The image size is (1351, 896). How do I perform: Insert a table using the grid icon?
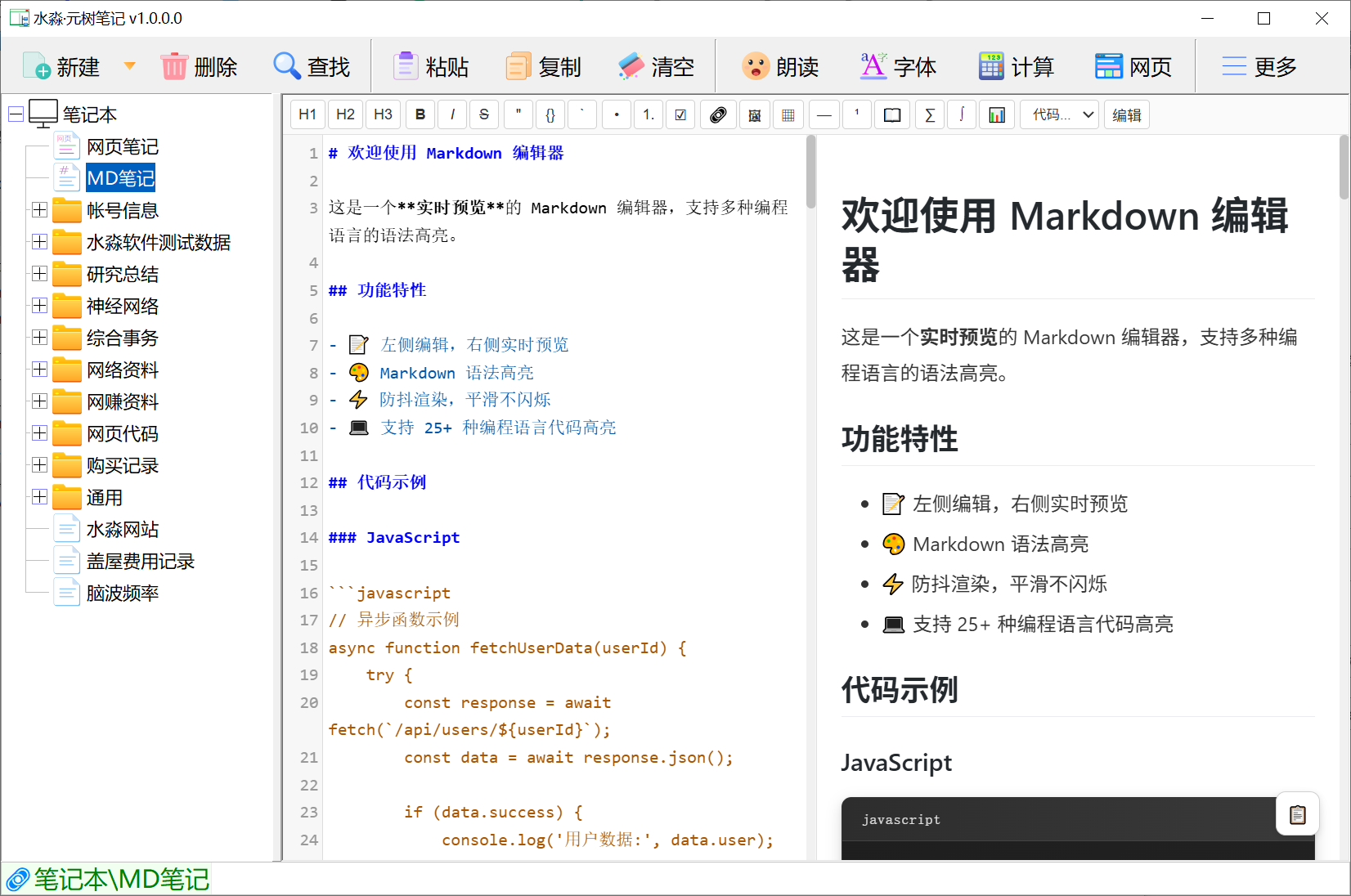tap(788, 114)
